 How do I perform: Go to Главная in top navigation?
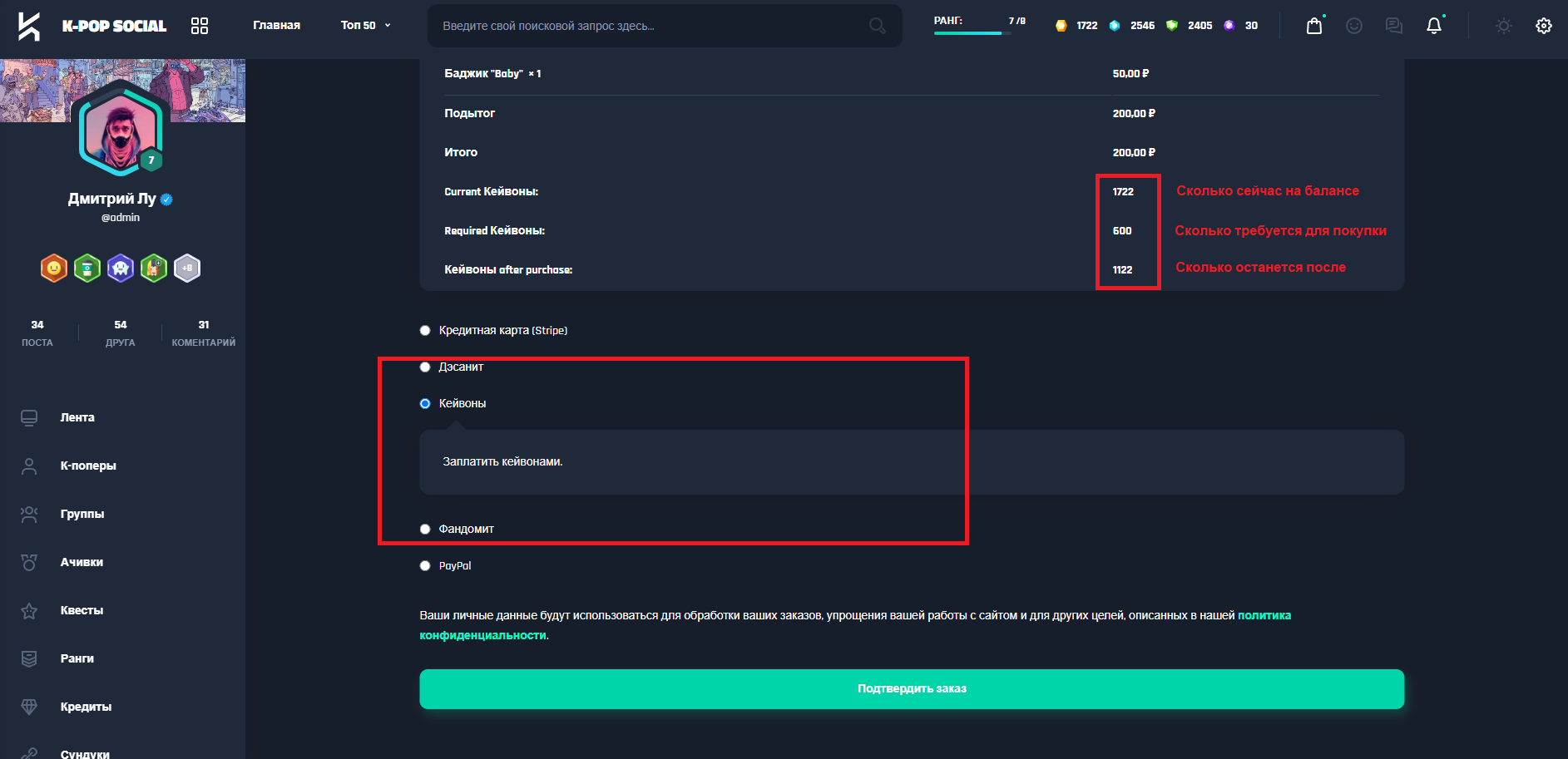[x=276, y=26]
